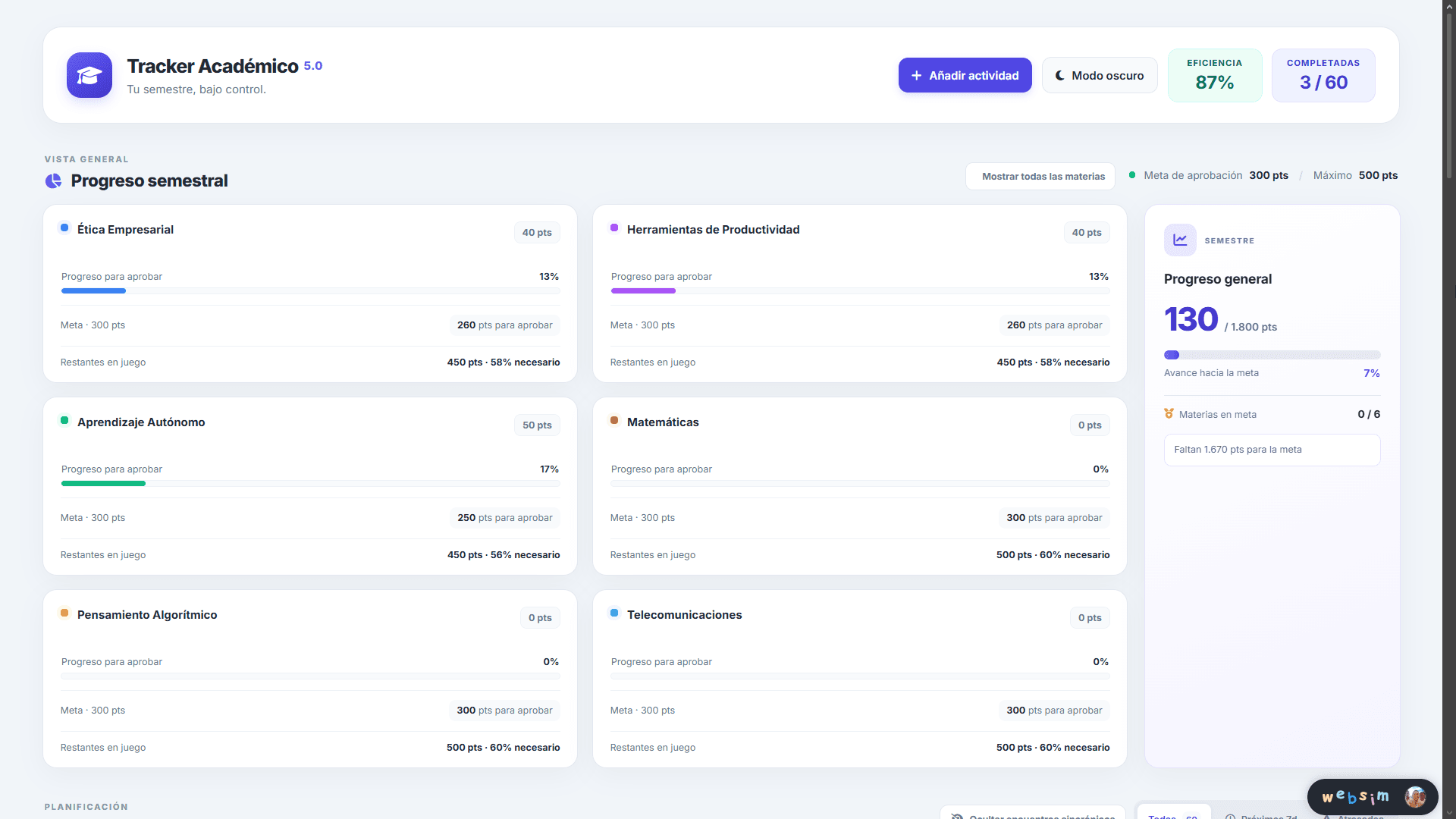Click the medal icon next to Materias en meta
This screenshot has width=1456, height=819.
coord(1169,414)
